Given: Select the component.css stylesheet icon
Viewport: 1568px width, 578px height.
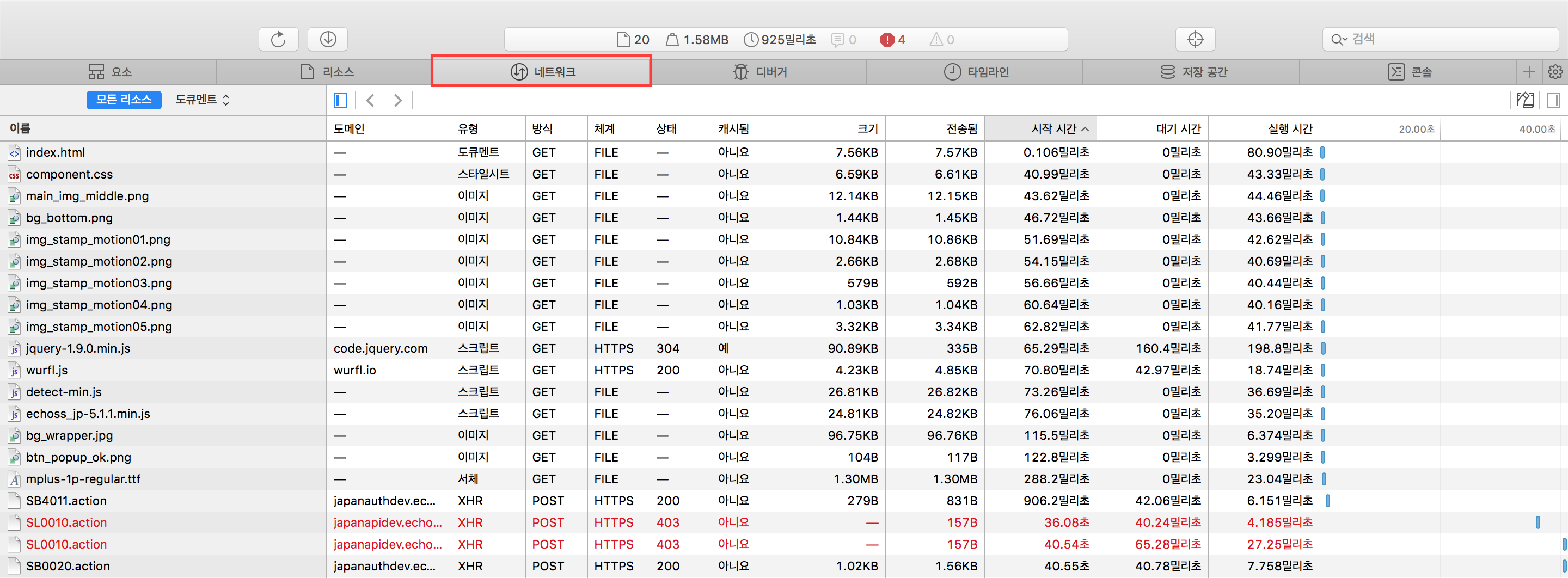Looking at the screenshot, I should pyautogui.click(x=14, y=175).
